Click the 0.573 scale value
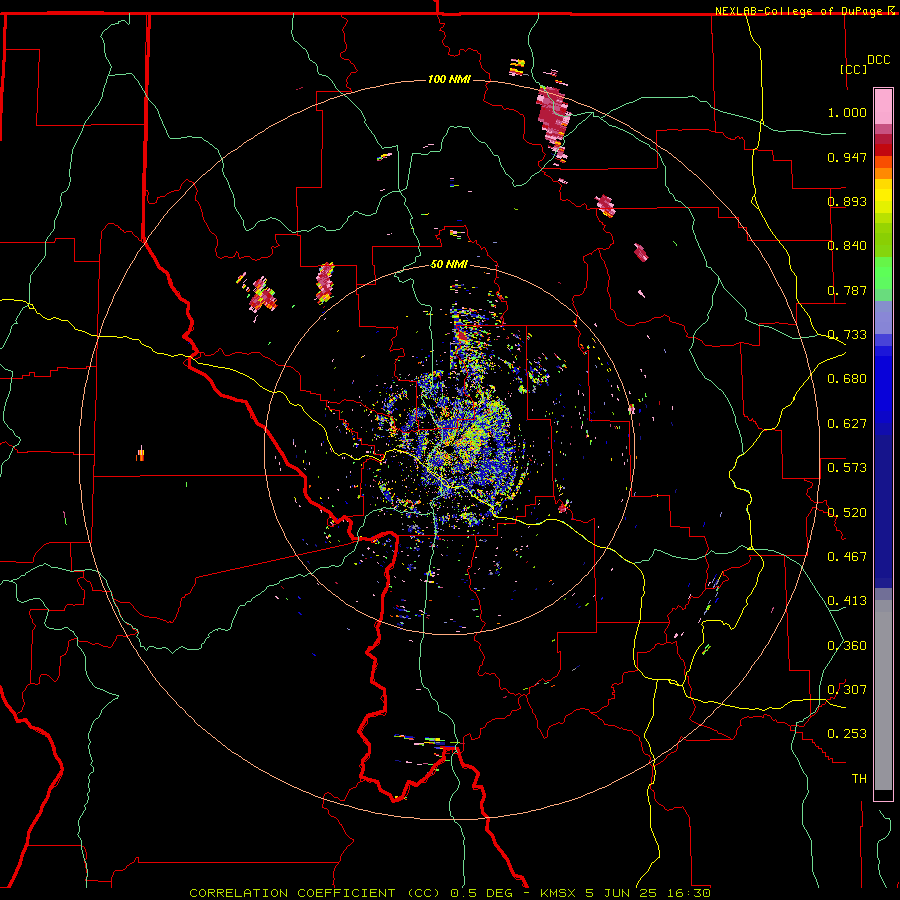Image resolution: width=900 pixels, height=900 pixels. pyautogui.click(x=847, y=468)
